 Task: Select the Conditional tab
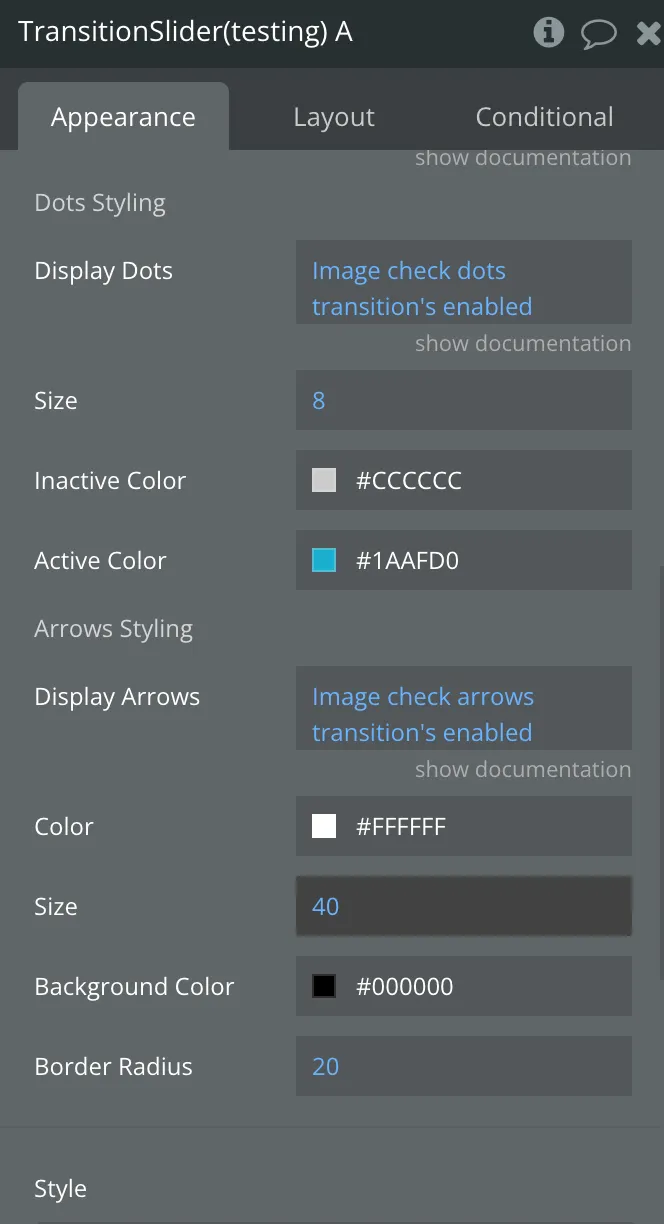point(544,117)
